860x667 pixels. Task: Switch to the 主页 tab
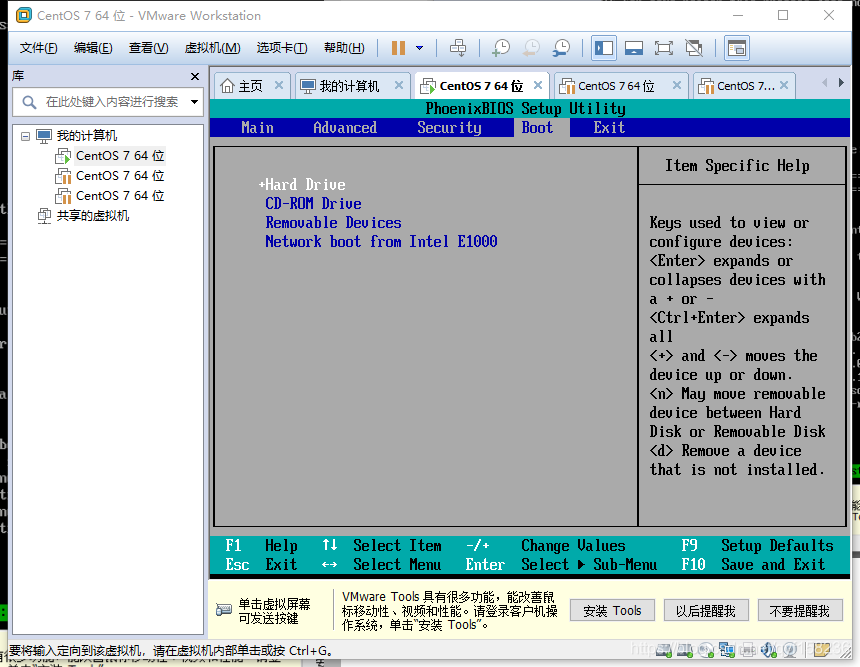tap(250, 86)
